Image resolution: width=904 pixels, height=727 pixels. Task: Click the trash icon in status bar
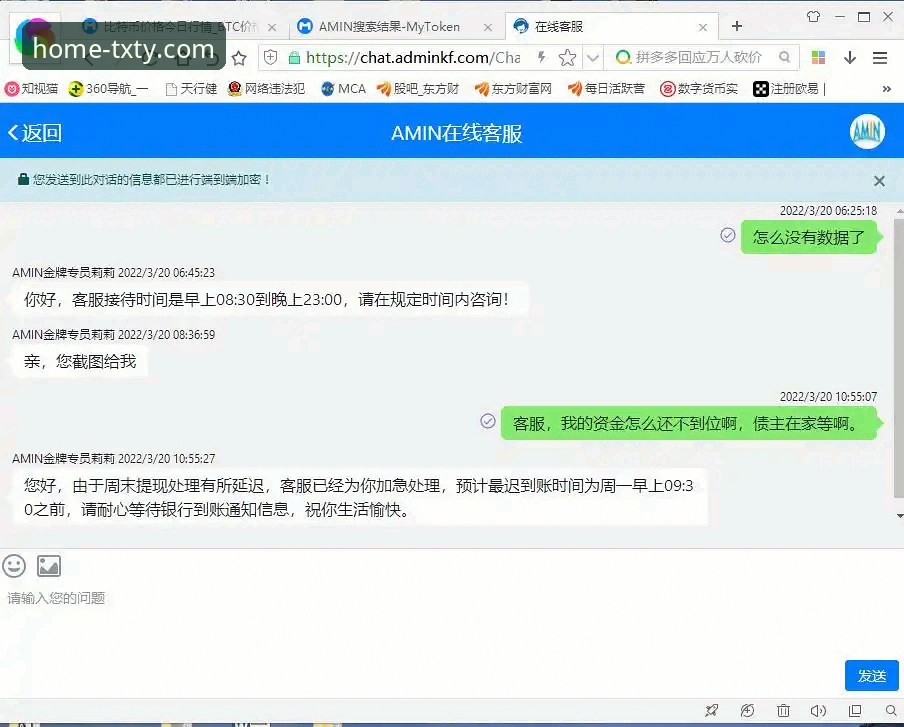783,711
